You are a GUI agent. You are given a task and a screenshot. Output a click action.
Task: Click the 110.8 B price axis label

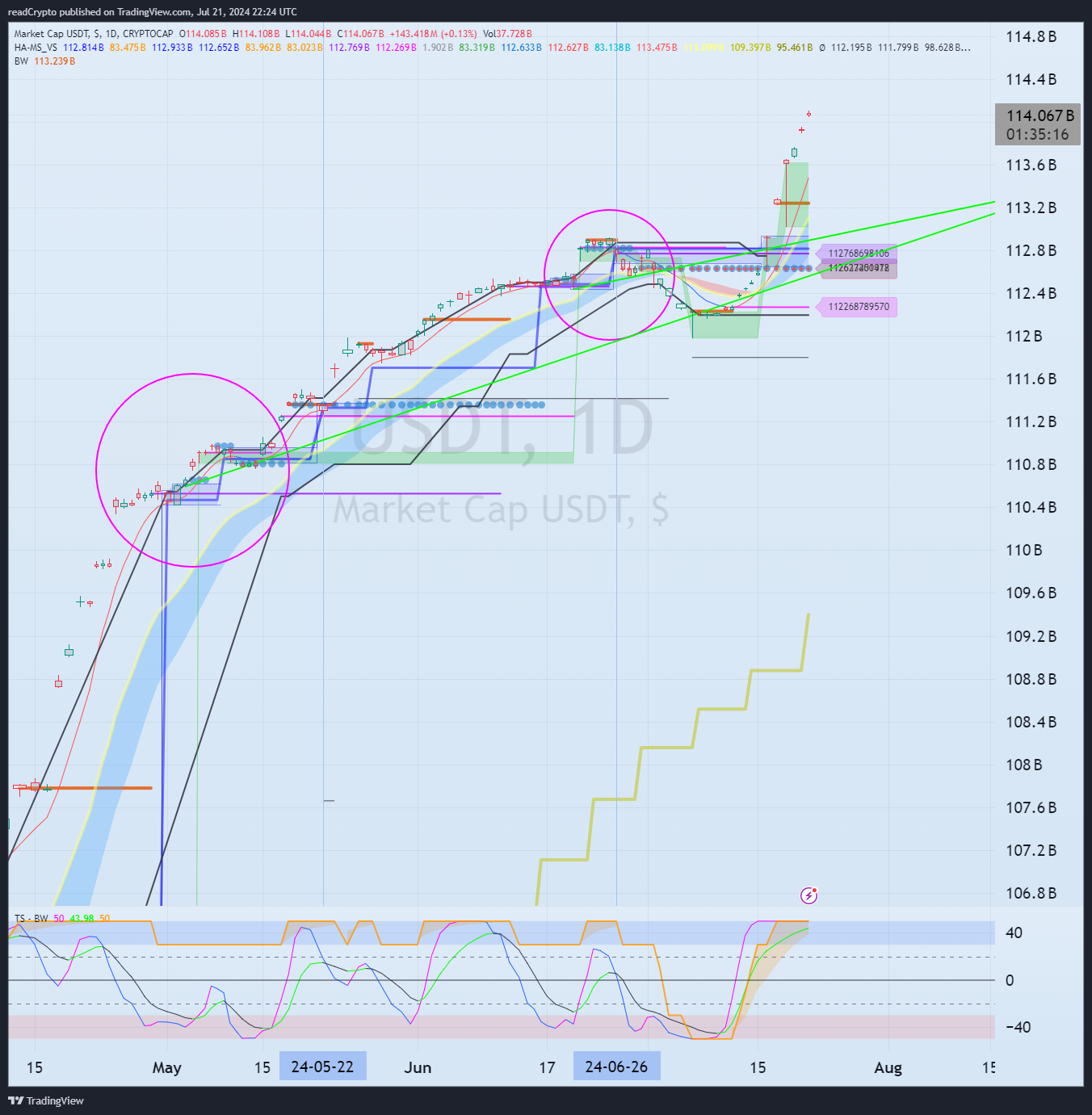(1031, 464)
